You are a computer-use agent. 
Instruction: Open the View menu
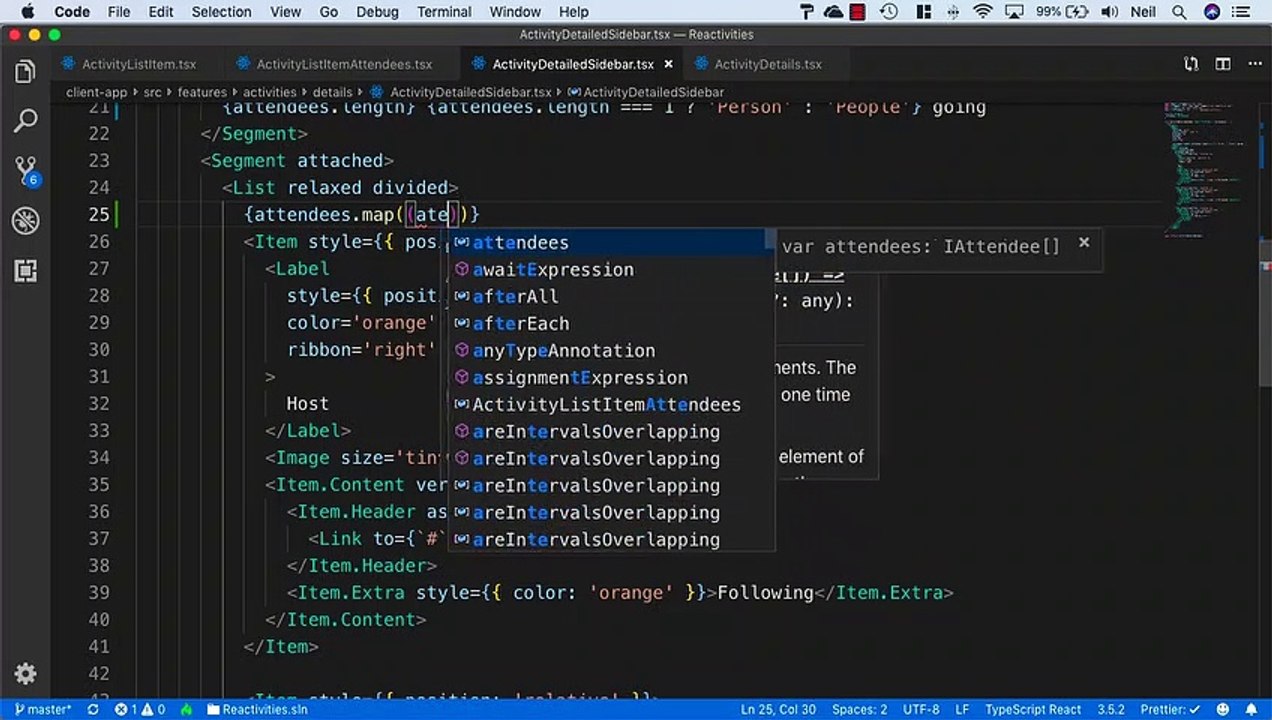tap(285, 12)
